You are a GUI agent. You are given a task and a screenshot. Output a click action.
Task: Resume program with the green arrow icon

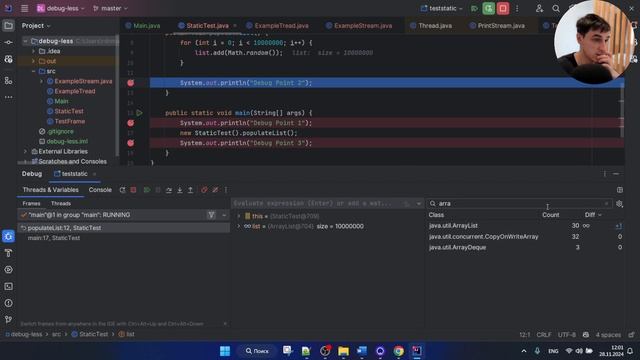coord(147,190)
